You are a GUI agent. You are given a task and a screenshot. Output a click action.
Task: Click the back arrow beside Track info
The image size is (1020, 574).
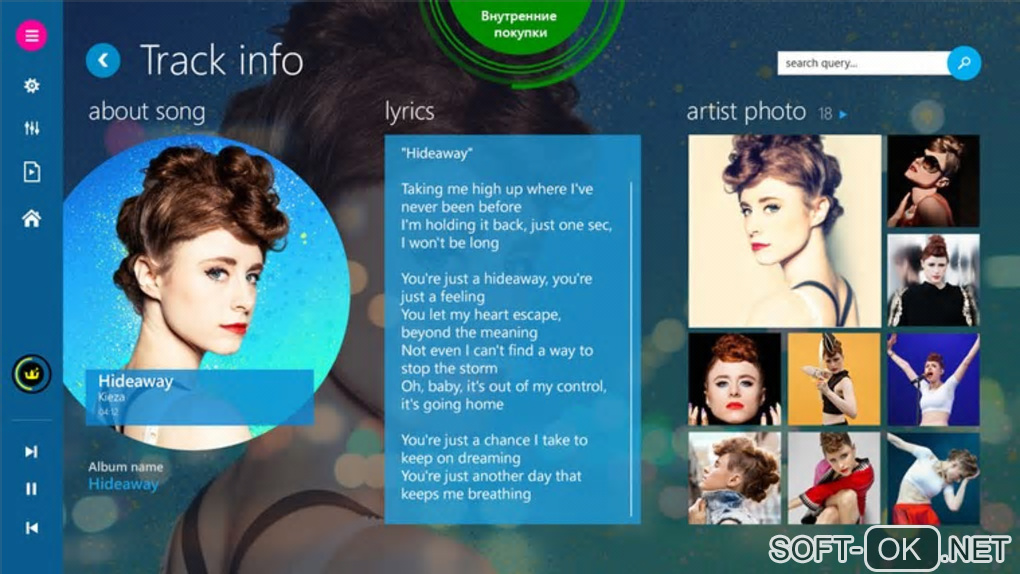pos(103,61)
